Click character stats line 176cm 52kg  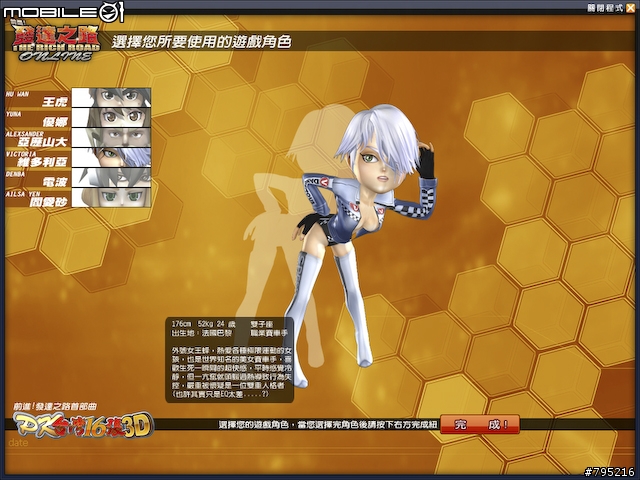click(203, 324)
